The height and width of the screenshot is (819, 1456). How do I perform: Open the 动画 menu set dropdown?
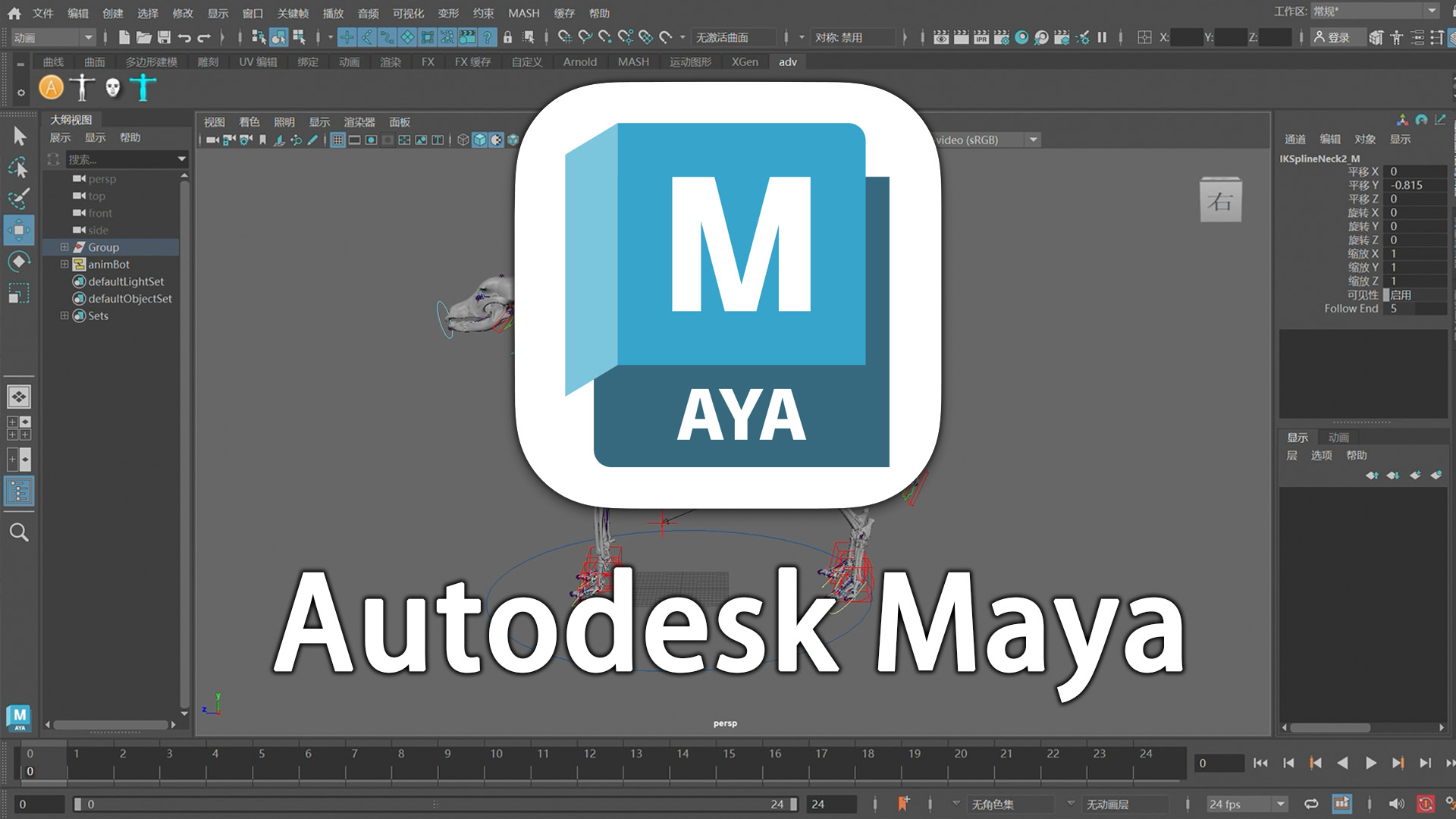pos(53,37)
